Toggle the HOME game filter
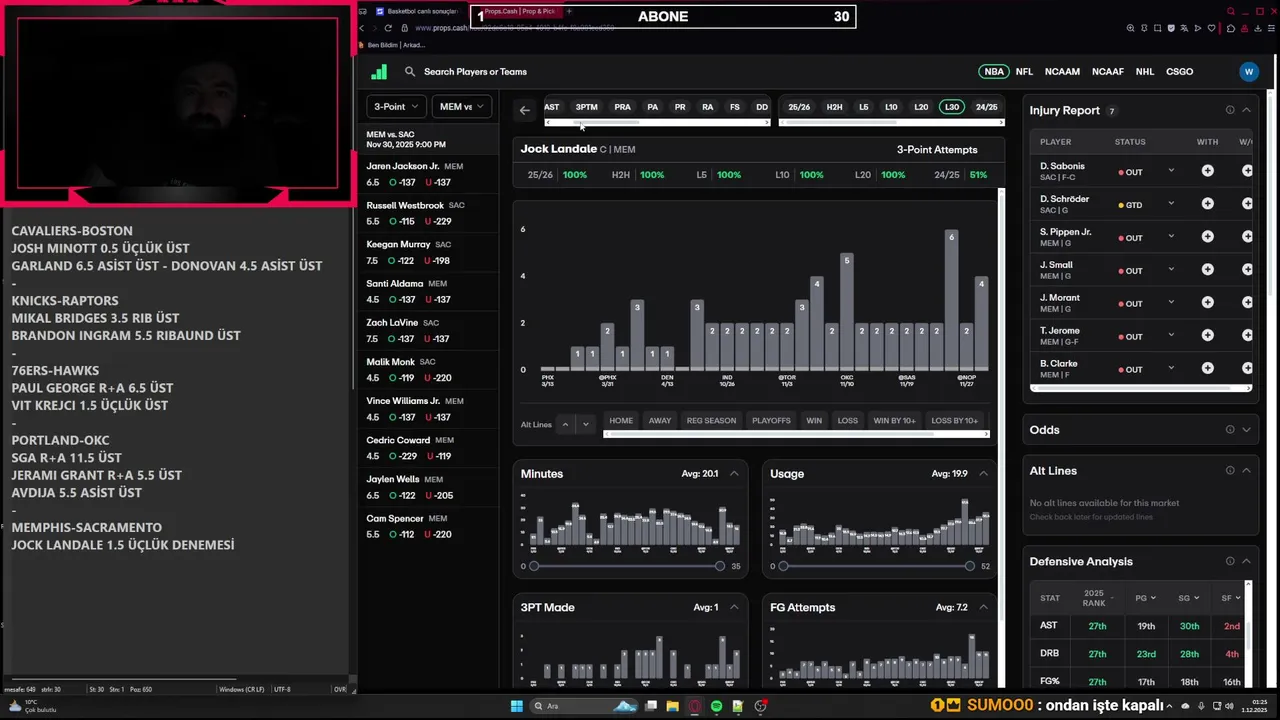This screenshot has height=720, width=1280. click(621, 421)
